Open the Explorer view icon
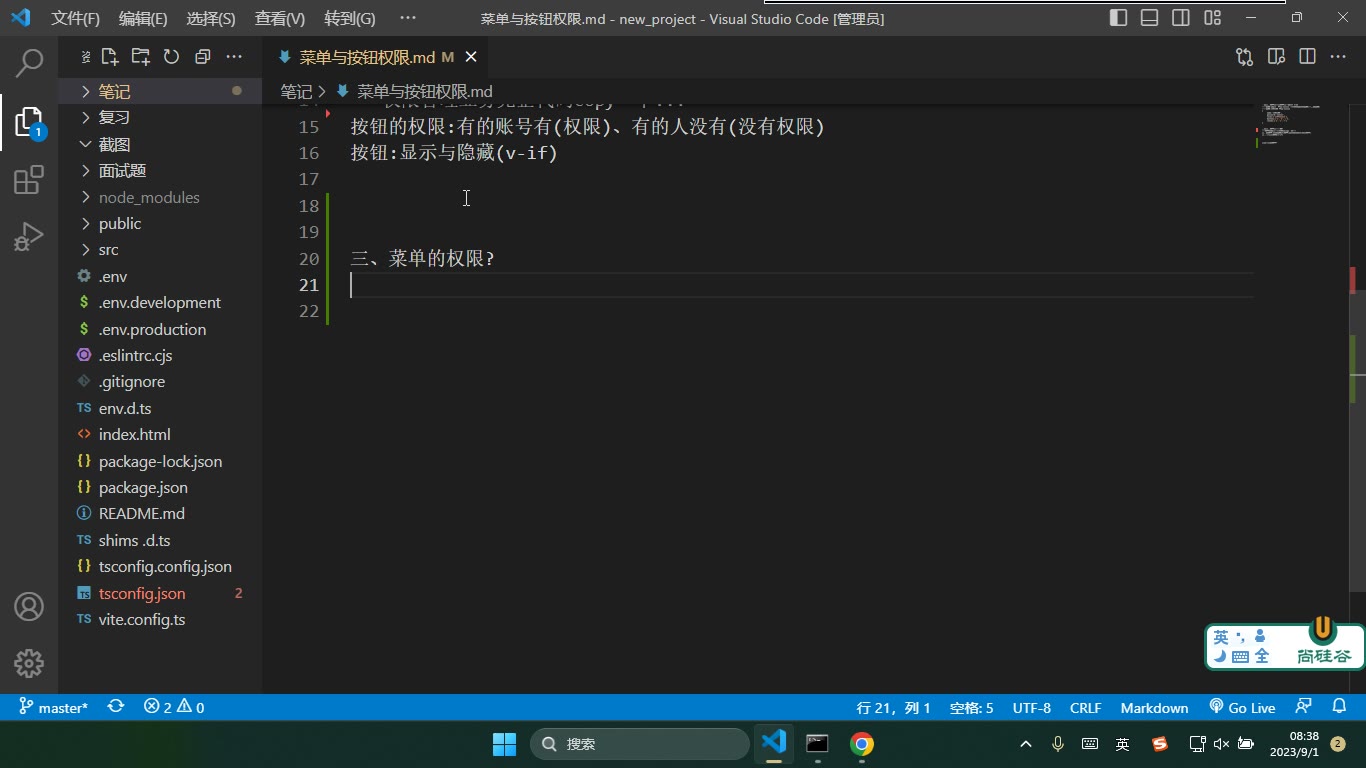Viewport: 1366px width, 768px height. click(30, 122)
